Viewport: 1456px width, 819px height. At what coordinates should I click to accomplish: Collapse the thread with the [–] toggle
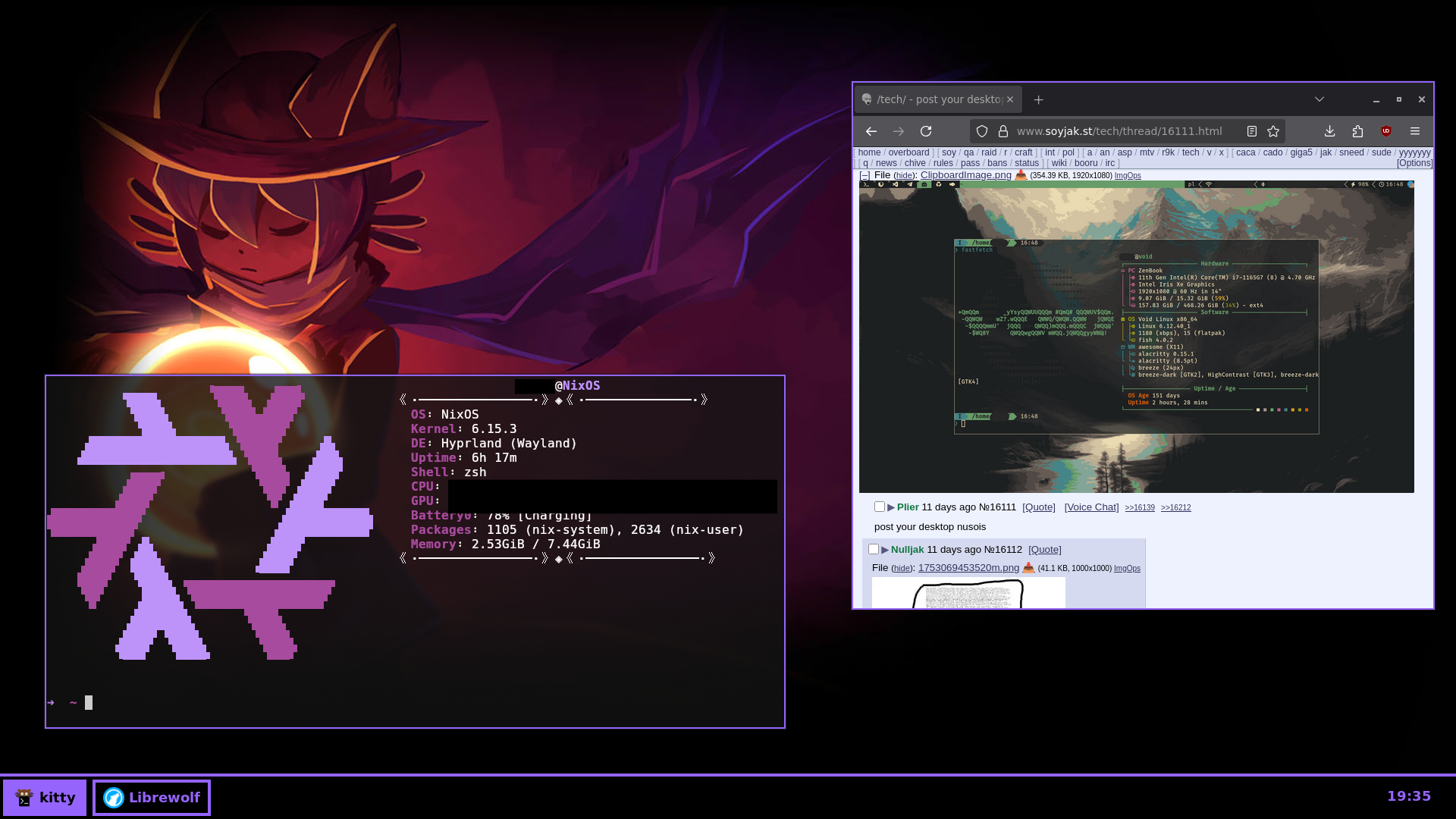(864, 175)
